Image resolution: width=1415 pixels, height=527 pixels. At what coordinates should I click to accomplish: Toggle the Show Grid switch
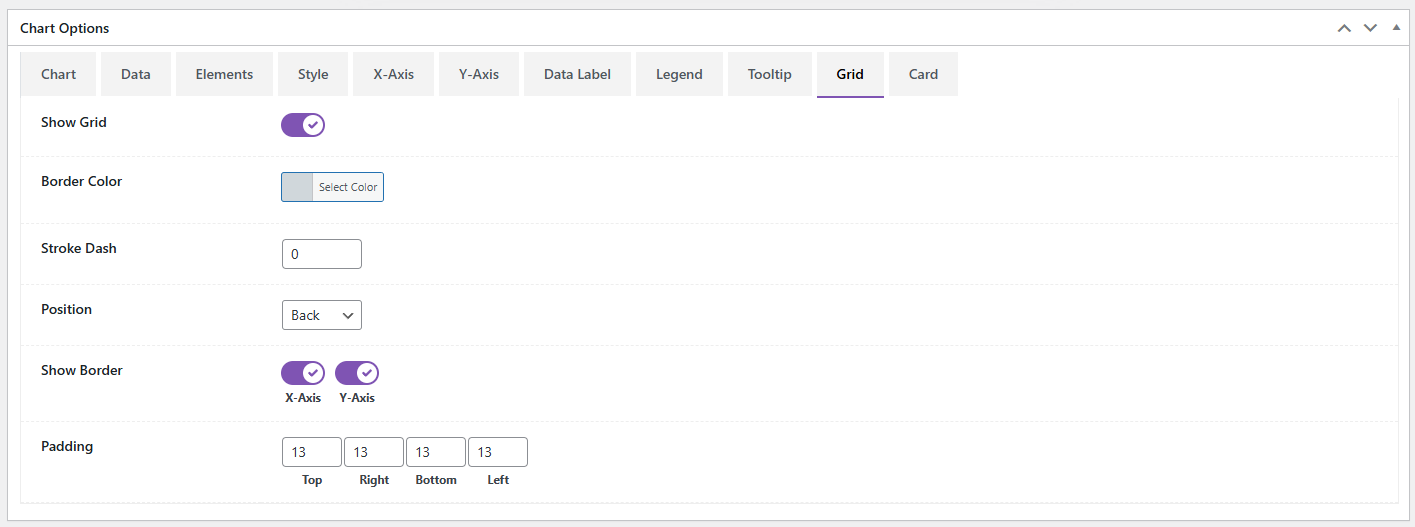coord(303,125)
